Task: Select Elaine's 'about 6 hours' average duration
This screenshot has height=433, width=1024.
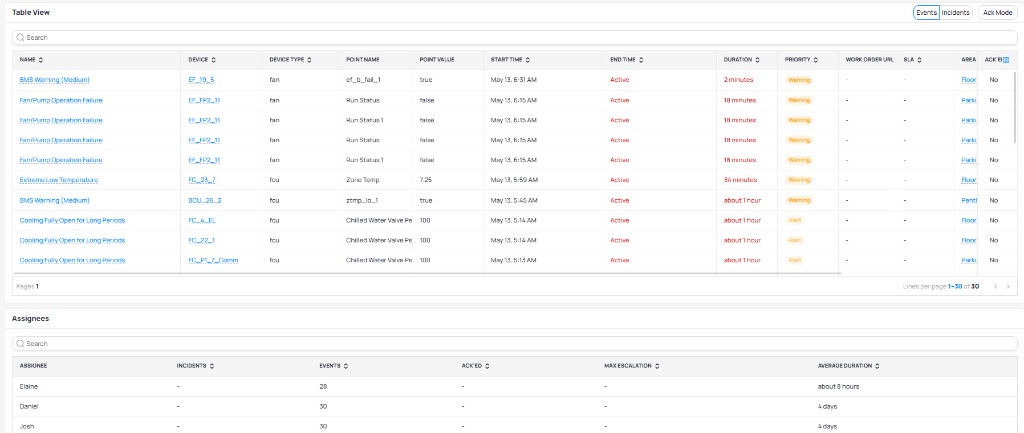Action: [838, 387]
